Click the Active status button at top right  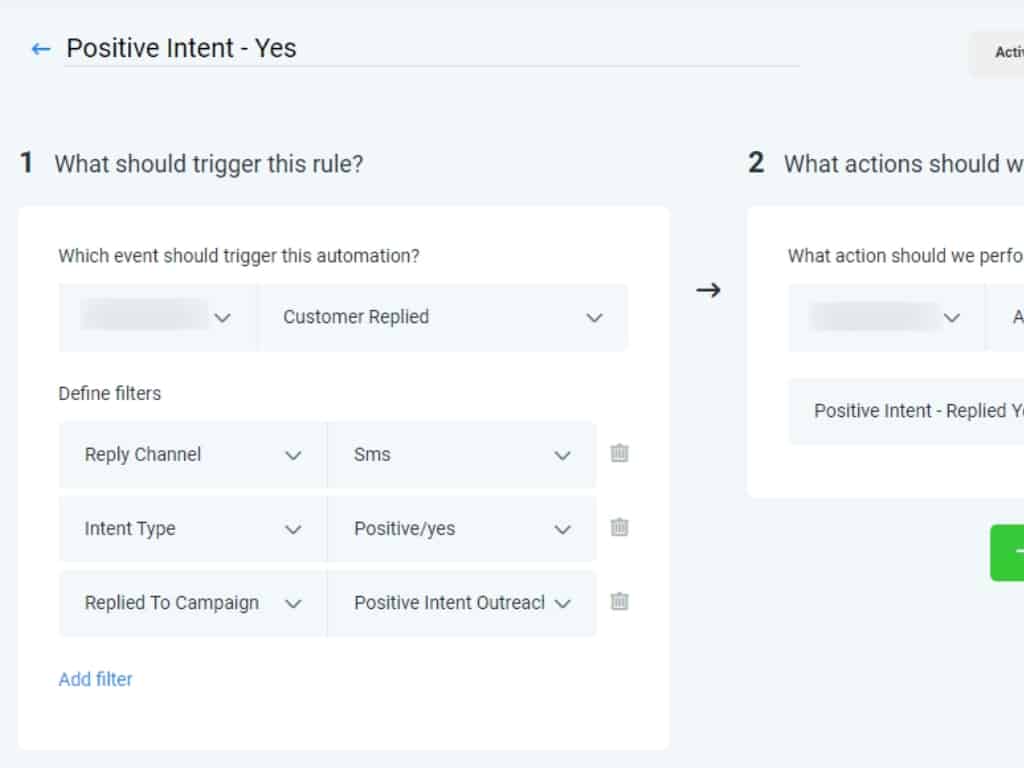1003,53
